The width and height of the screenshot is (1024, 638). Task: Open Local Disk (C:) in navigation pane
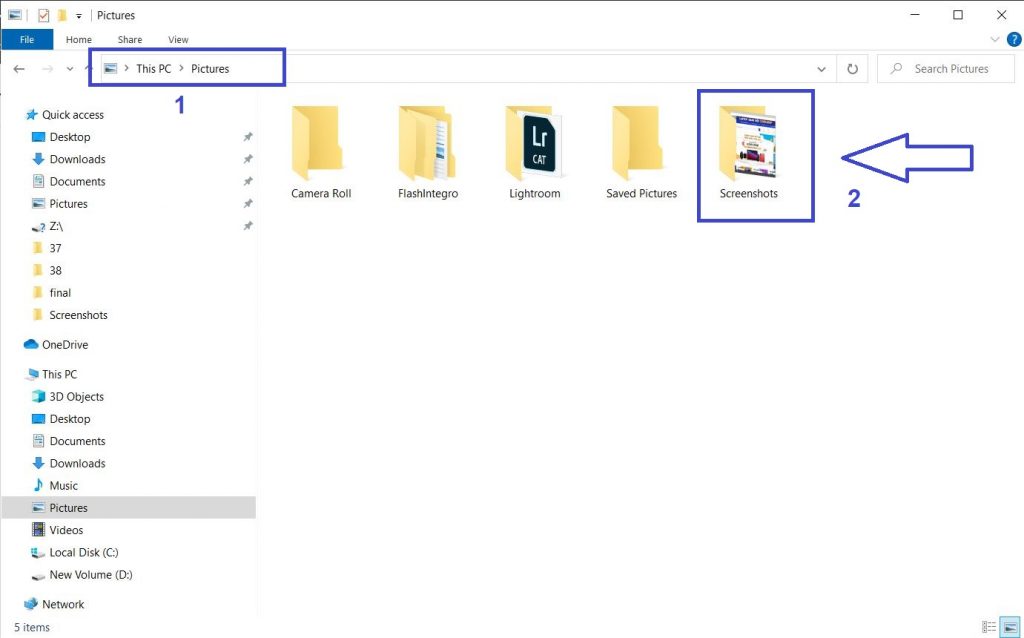(x=84, y=552)
